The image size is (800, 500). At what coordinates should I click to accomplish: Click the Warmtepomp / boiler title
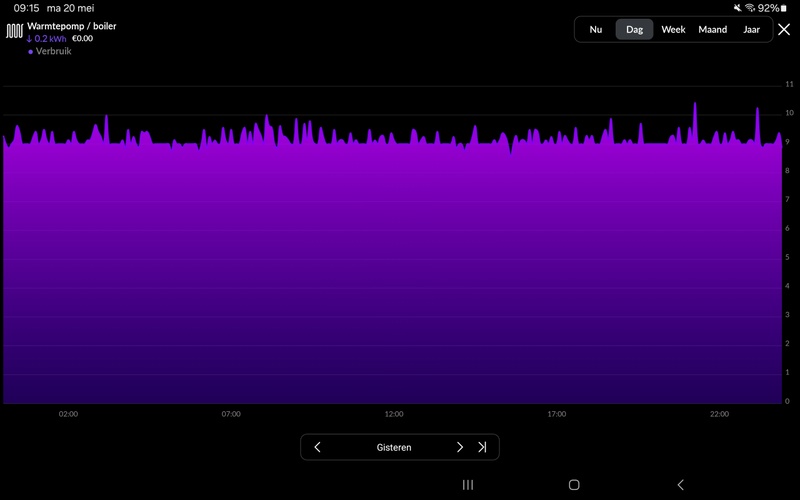click(72, 26)
